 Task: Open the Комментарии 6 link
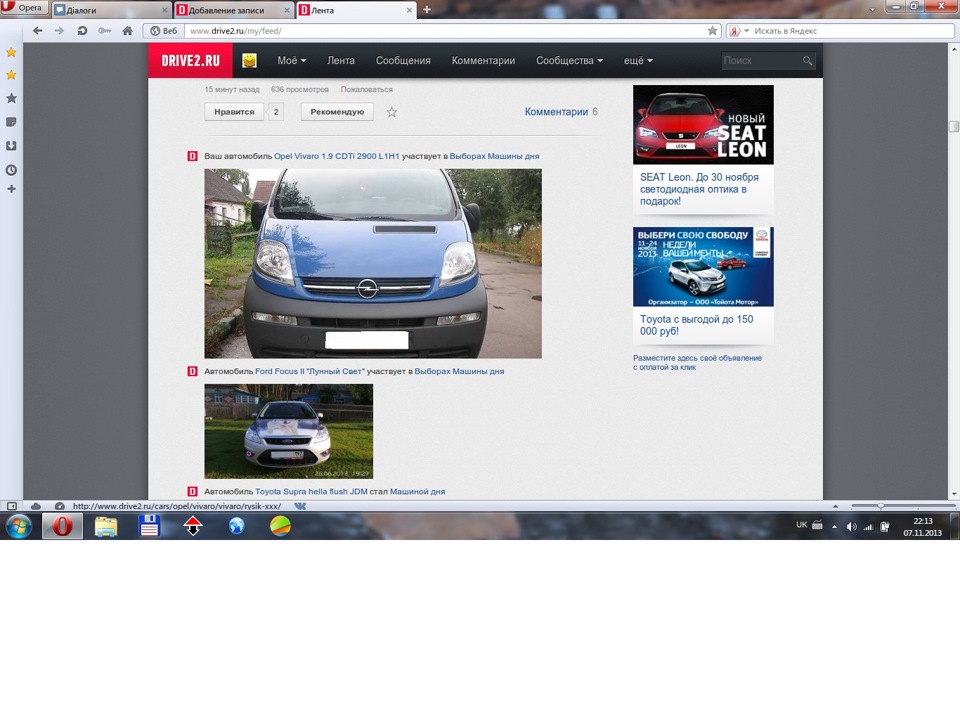tap(561, 111)
